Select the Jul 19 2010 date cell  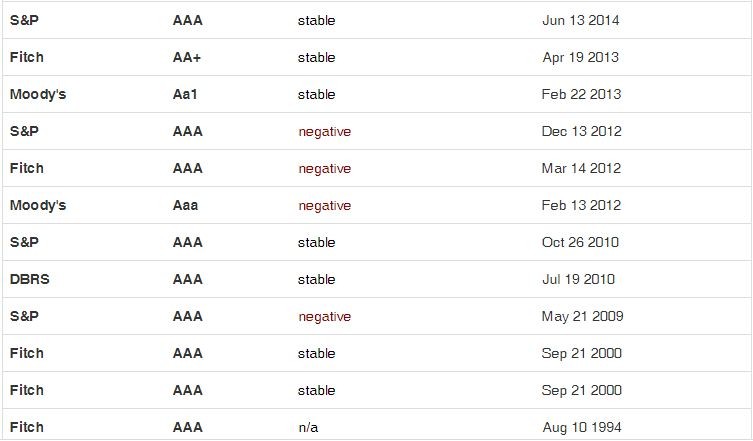(578, 279)
